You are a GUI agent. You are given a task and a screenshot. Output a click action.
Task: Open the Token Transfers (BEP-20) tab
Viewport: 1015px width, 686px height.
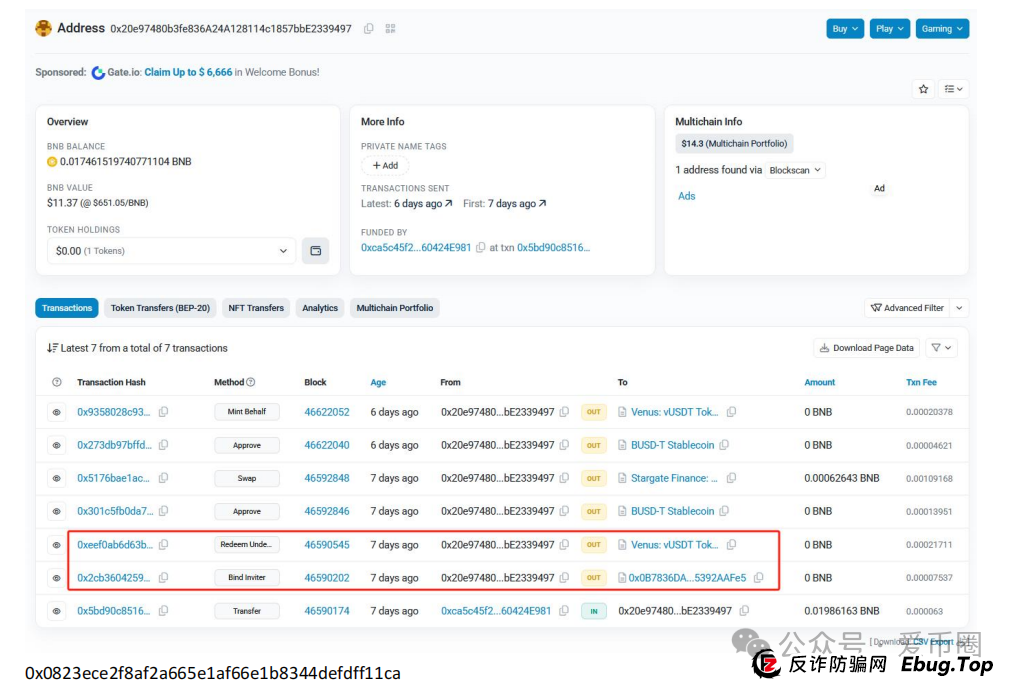(x=160, y=308)
